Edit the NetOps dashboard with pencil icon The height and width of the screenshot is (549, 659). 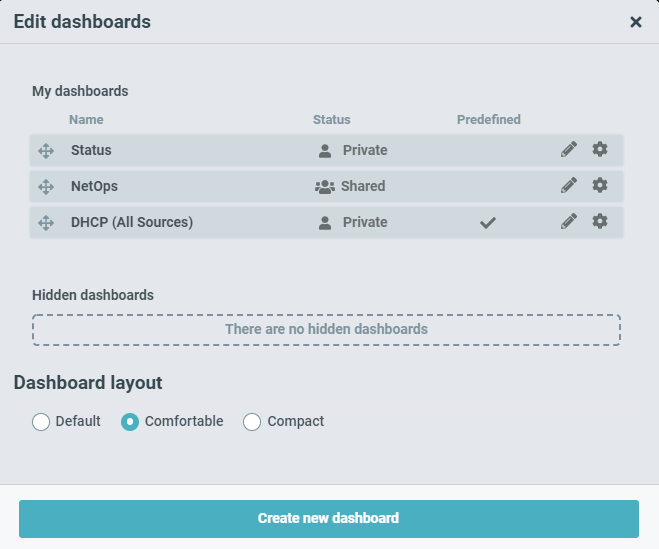click(569, 186)
